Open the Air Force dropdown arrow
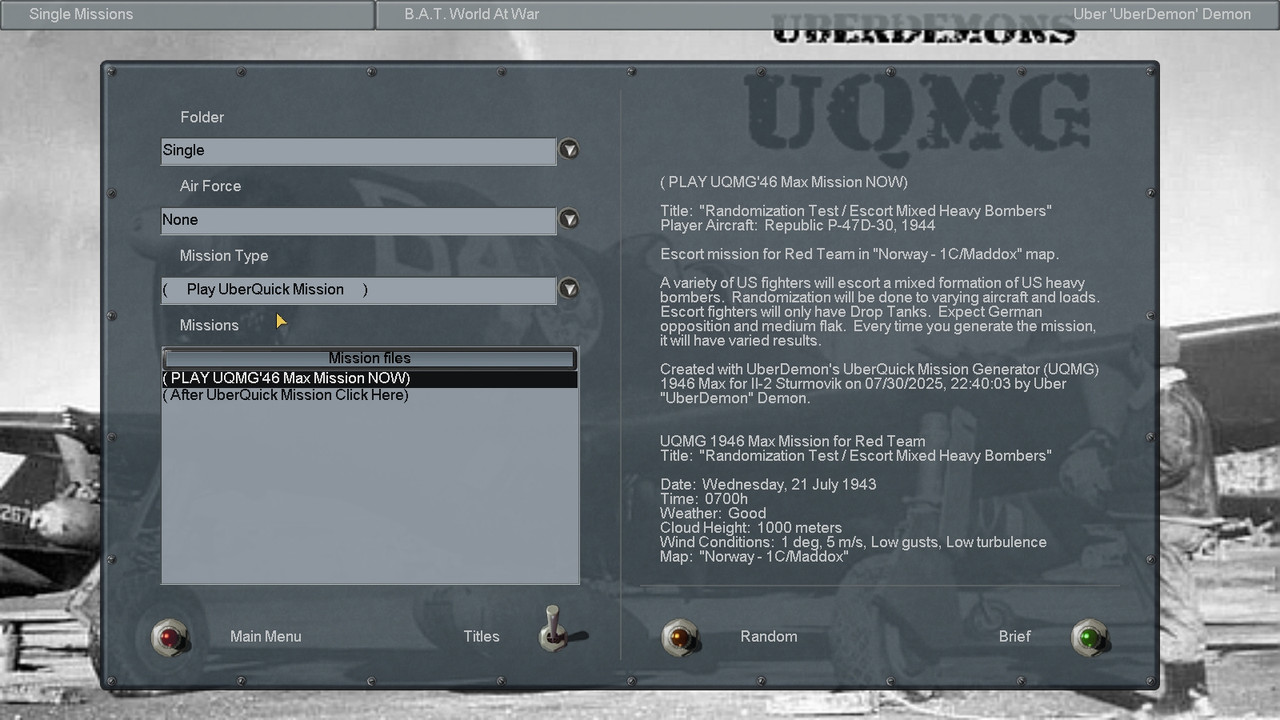Screen dimensions: 1280x720 click(x=569, y=220)
